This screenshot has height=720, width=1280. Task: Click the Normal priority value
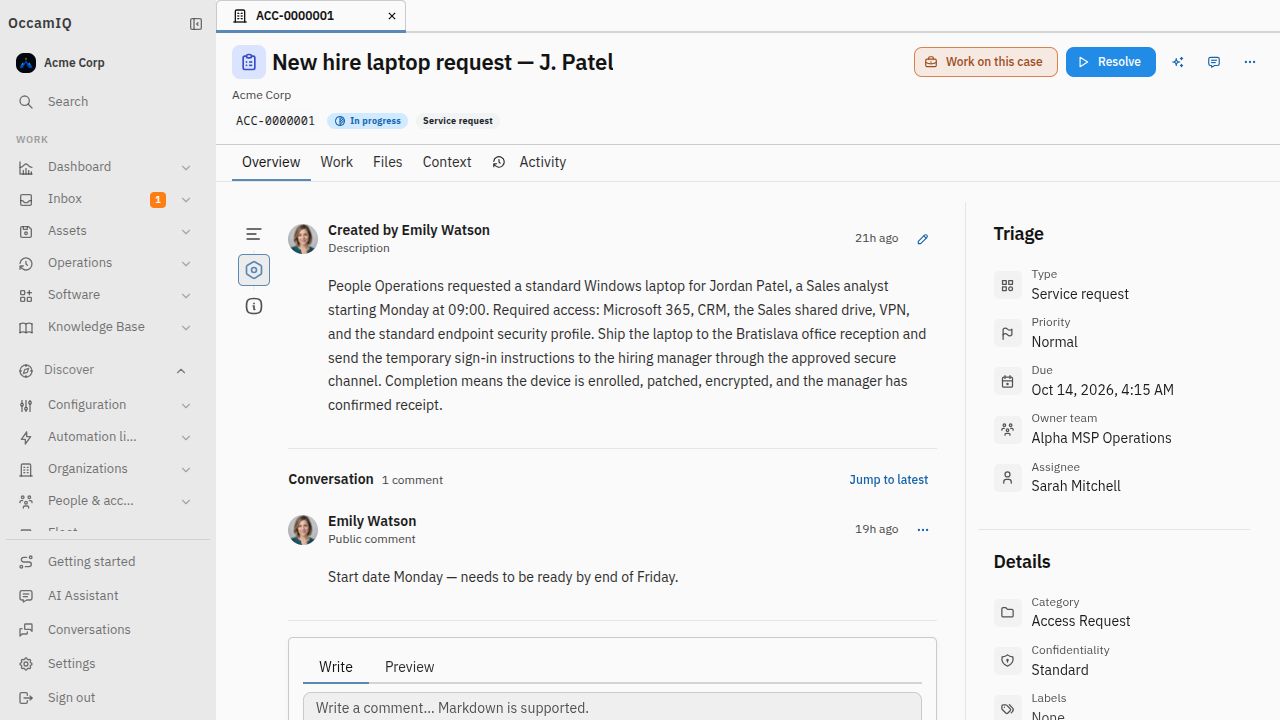pos(1055,342)
